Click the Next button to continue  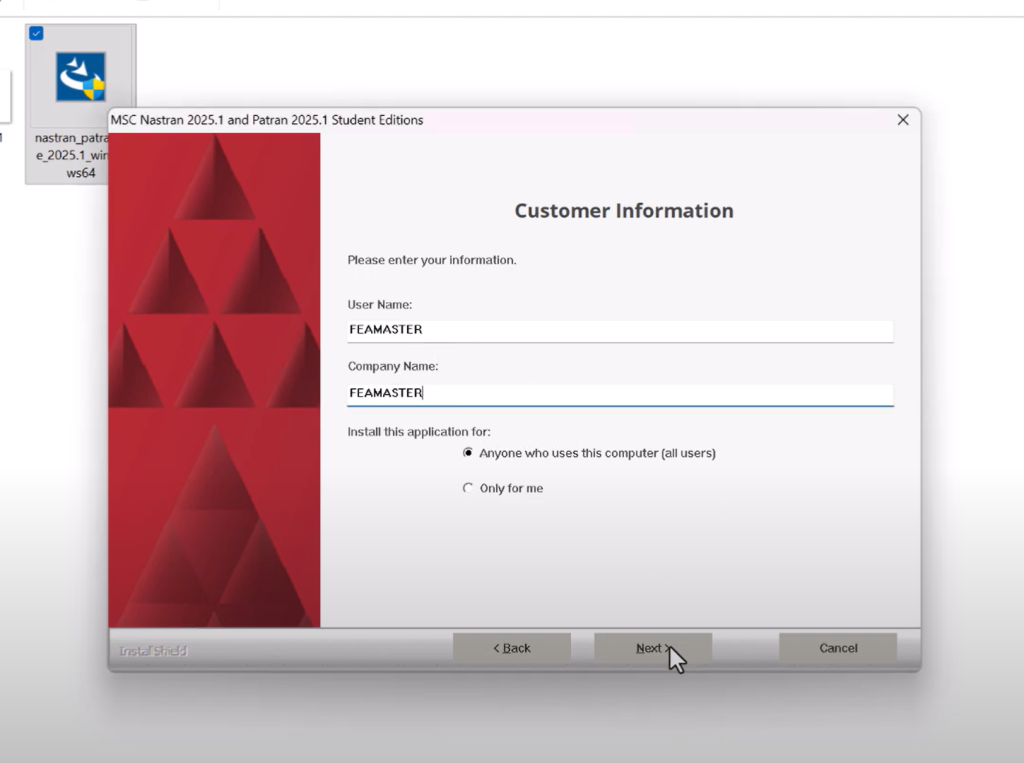[652, 647]
